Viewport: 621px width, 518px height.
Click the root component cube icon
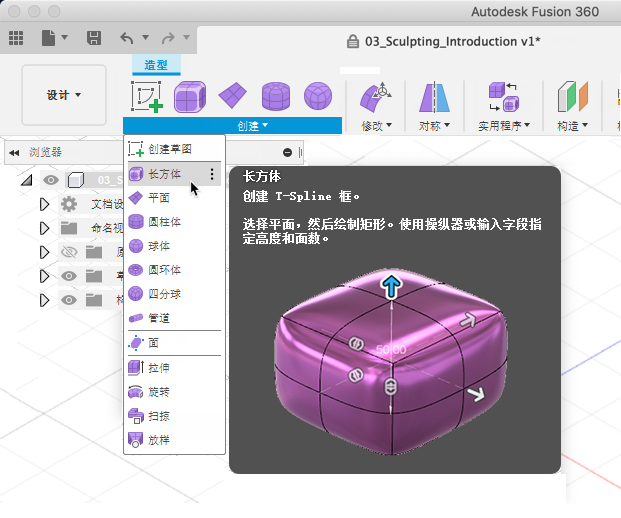point(76,180)
